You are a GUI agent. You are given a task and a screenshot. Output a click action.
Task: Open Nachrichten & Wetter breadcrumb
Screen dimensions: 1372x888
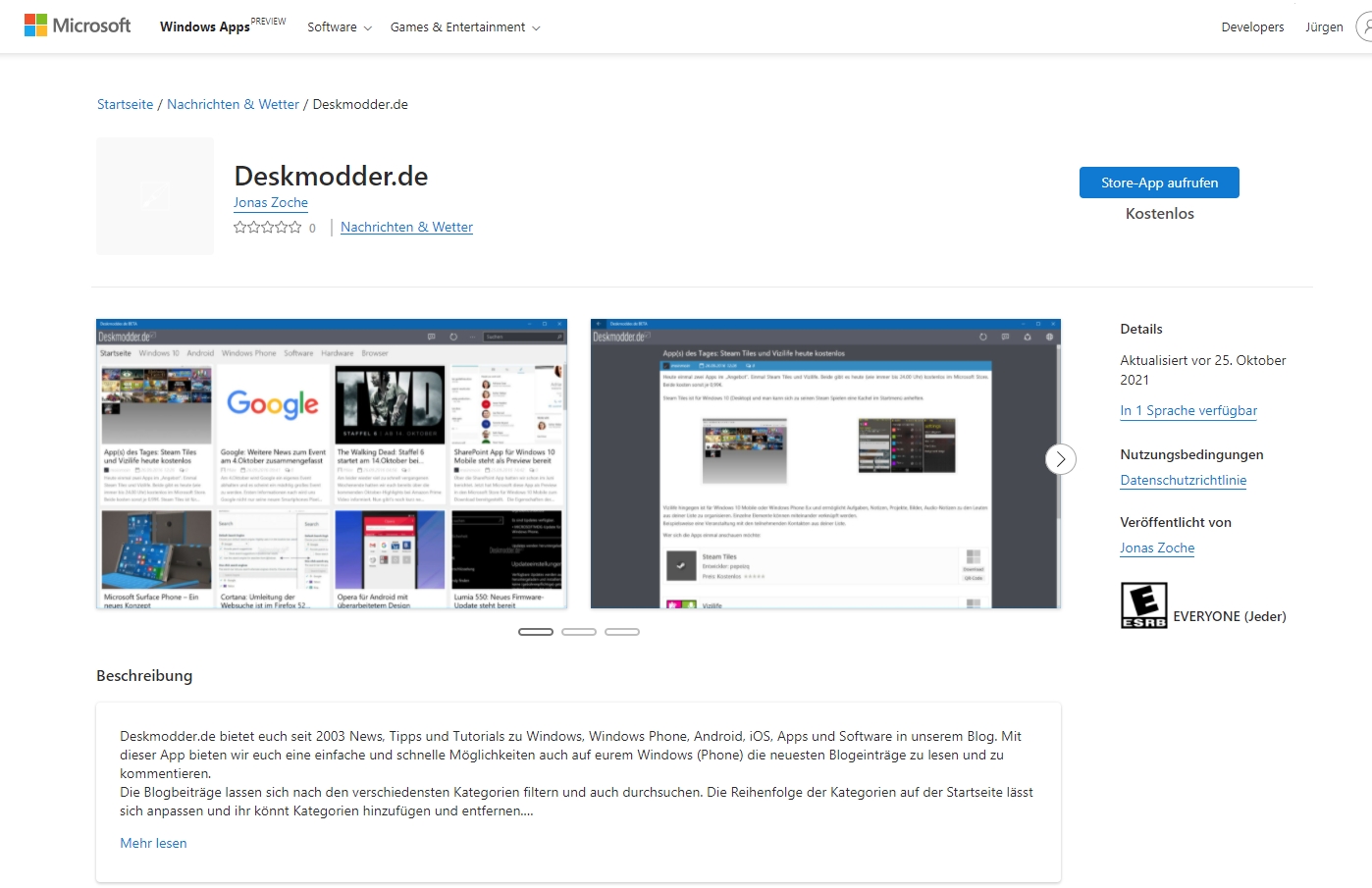tap(233, 104)
